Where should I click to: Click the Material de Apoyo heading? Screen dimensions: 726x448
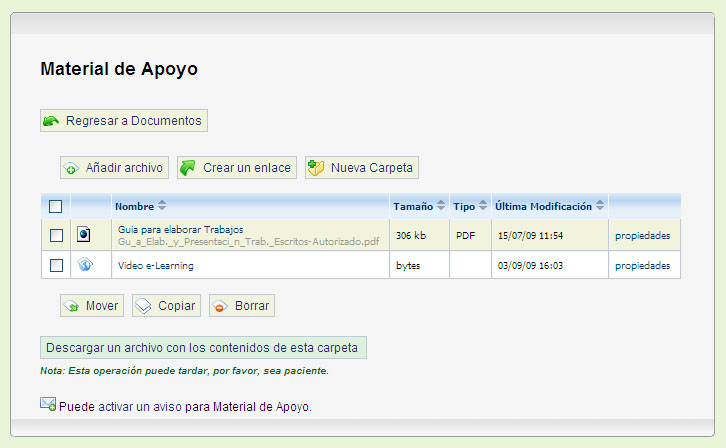click(119, 69)
